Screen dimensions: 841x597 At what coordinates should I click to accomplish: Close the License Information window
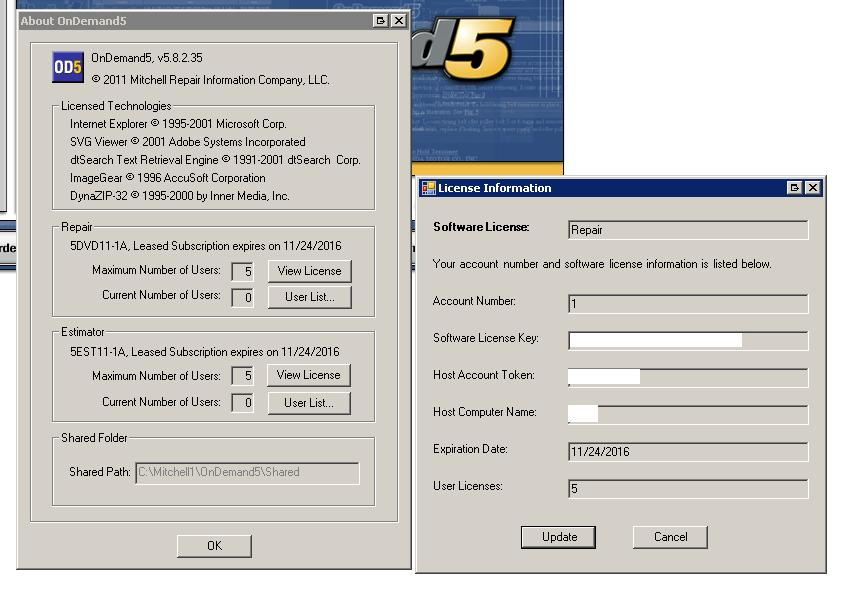[812, 188]
